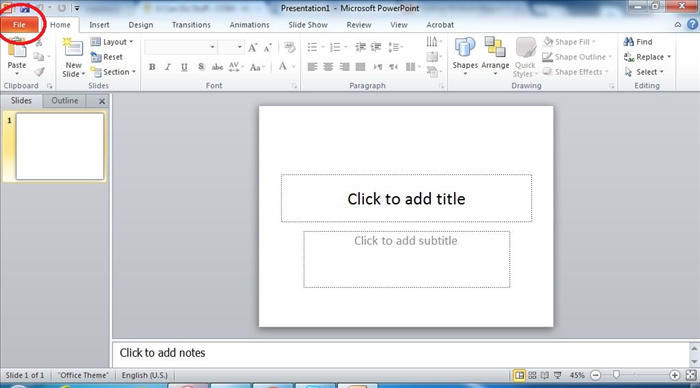This screenshot has height=388, width=700.
Task: Switch to the View tab
Action: 399,25
